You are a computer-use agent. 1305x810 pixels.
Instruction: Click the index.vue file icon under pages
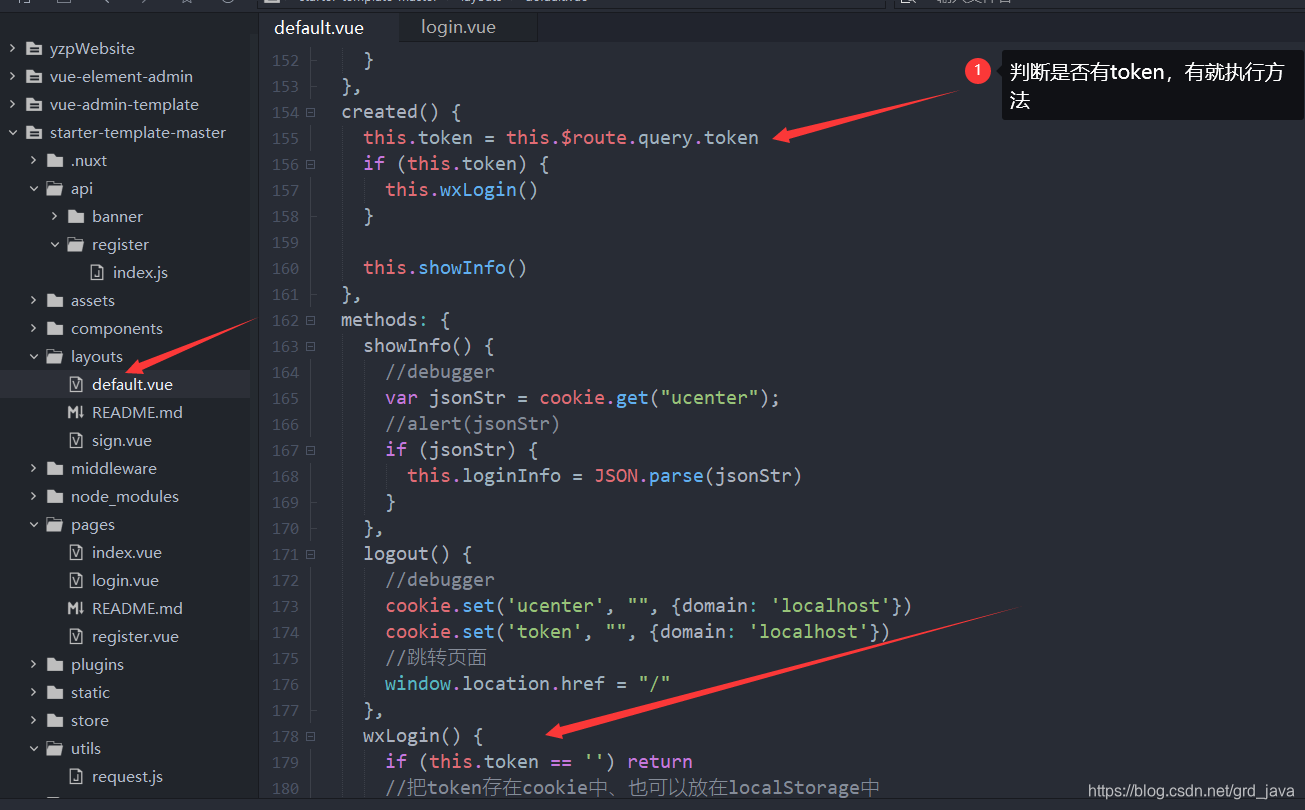point(76,552)
